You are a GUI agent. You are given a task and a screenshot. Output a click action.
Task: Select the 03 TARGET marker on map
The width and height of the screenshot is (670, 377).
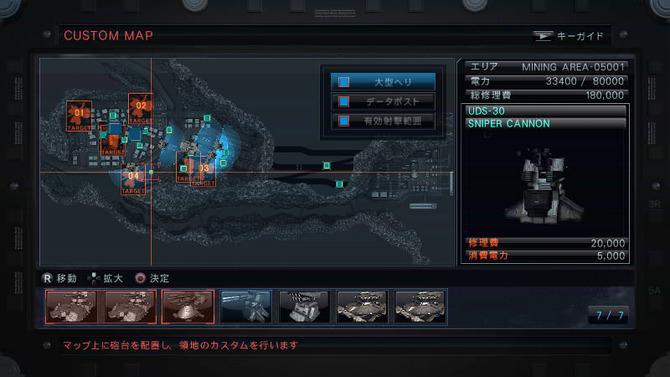[203, 171]
